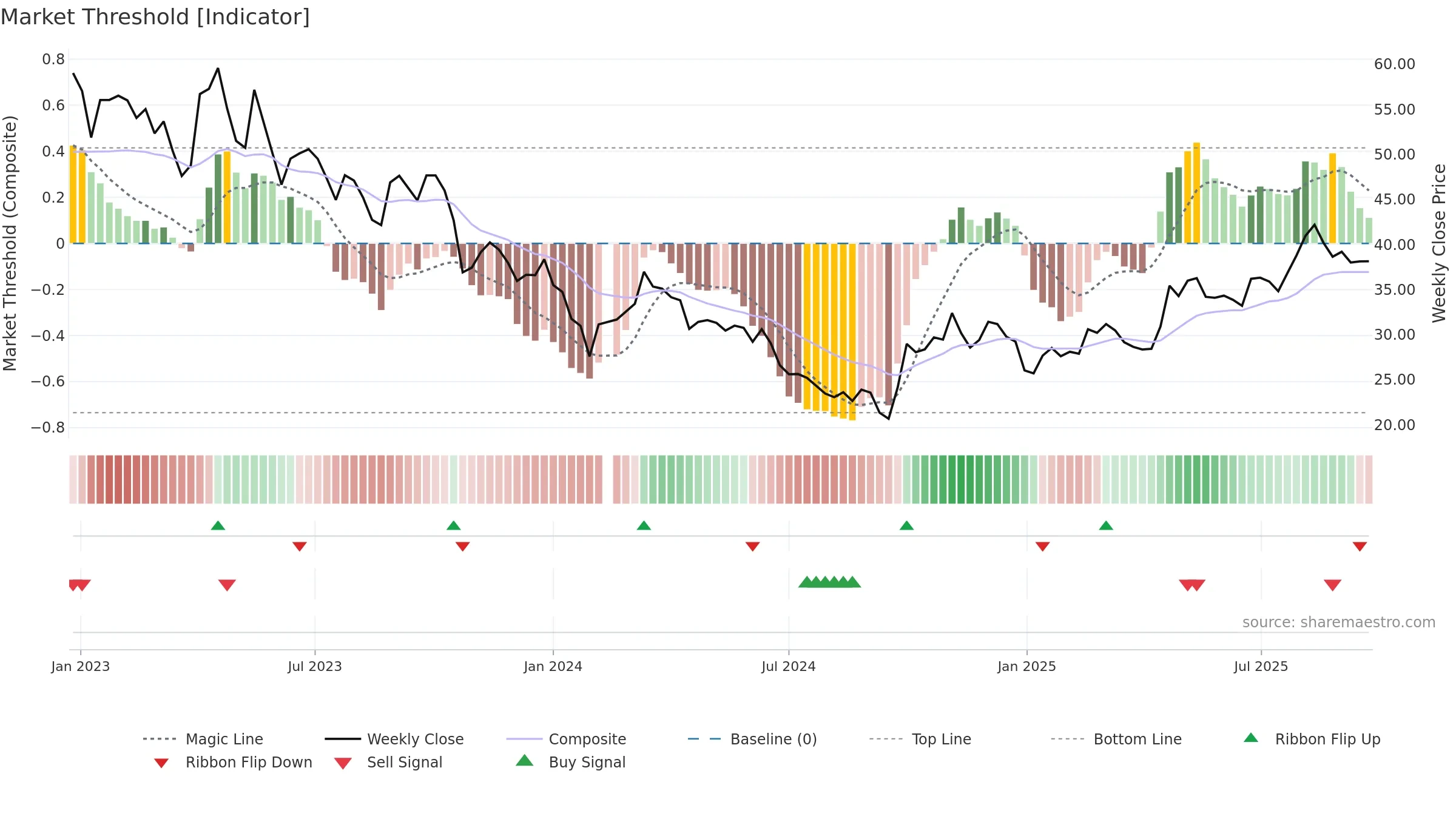1456x819 pixels.
Task: Click the Jul 2023 axis label
Action: pos(315,666)
